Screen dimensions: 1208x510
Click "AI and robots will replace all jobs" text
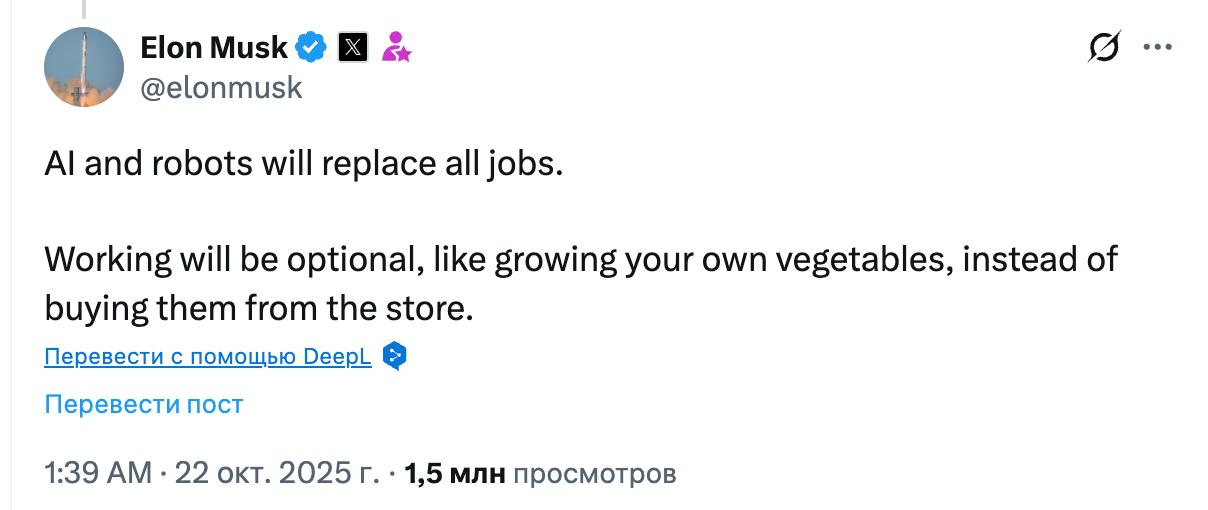coord(304,164)
